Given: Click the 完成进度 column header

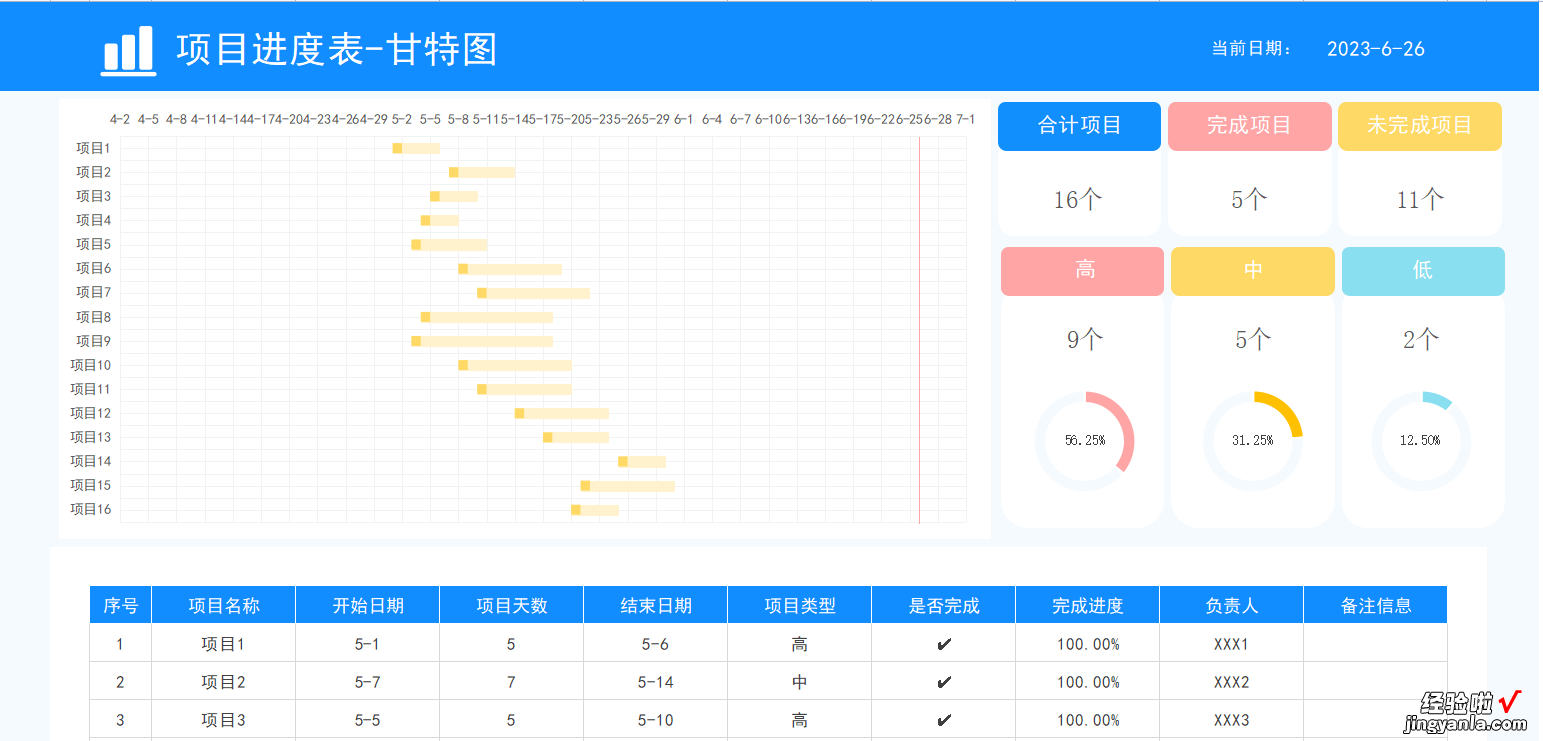Looking at the screenshot, I should 1088,605.
